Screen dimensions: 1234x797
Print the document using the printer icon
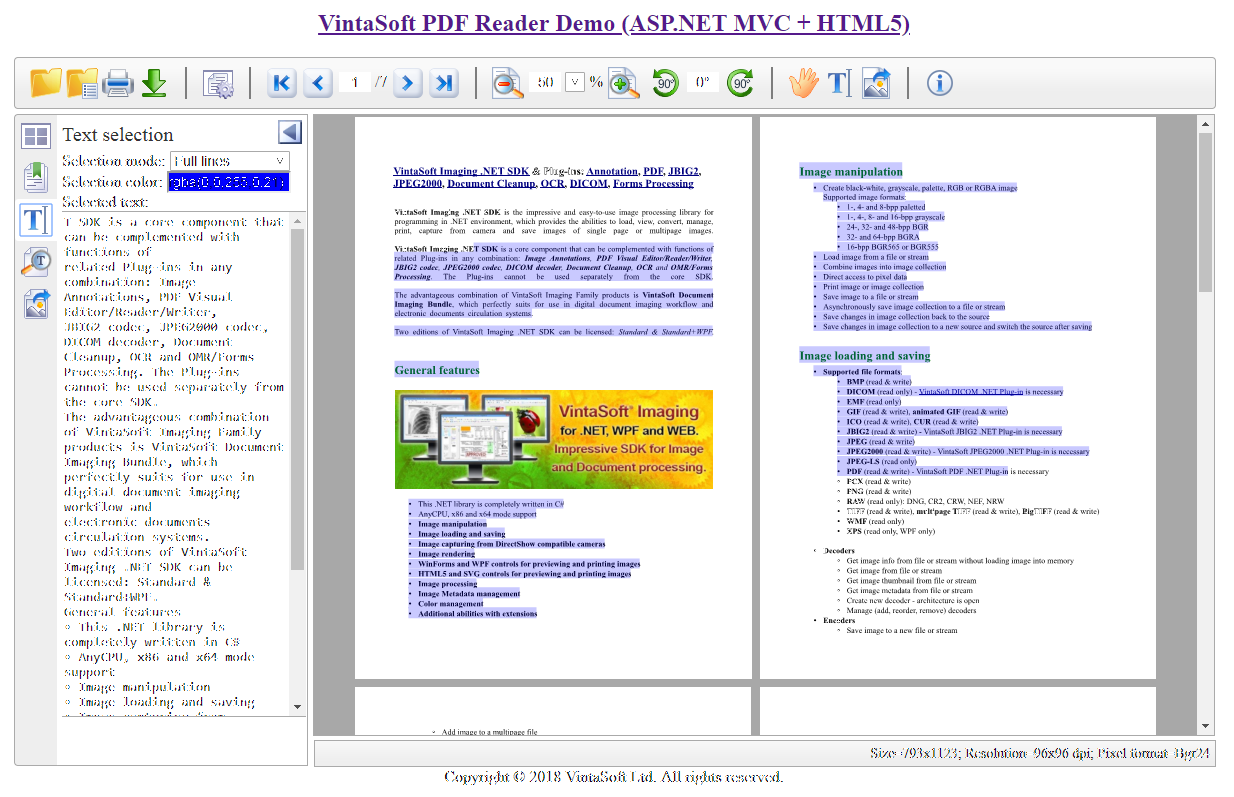(x=118, y=83)
